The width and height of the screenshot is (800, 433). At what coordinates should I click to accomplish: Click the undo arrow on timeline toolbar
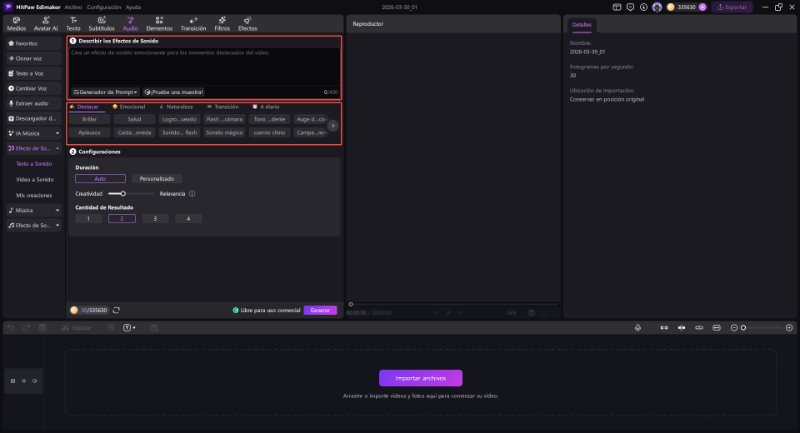(x=11, y=328)
